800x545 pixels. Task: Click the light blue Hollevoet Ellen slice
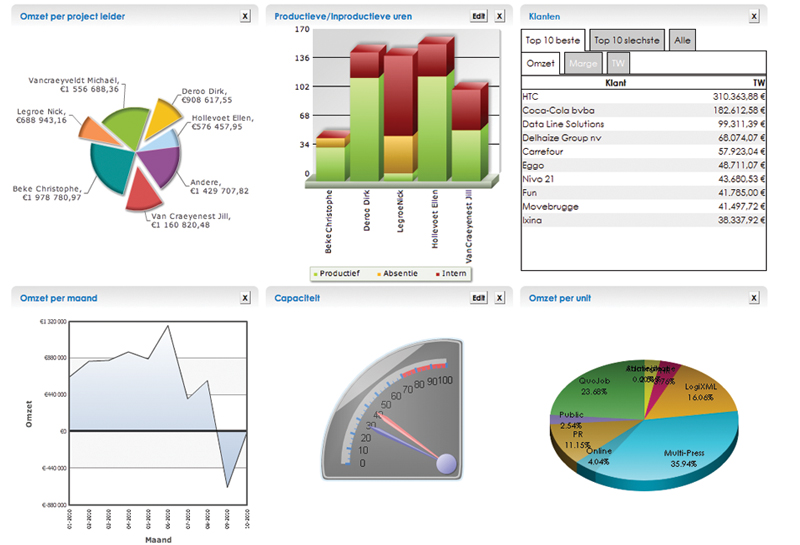[x=162, y=140]
